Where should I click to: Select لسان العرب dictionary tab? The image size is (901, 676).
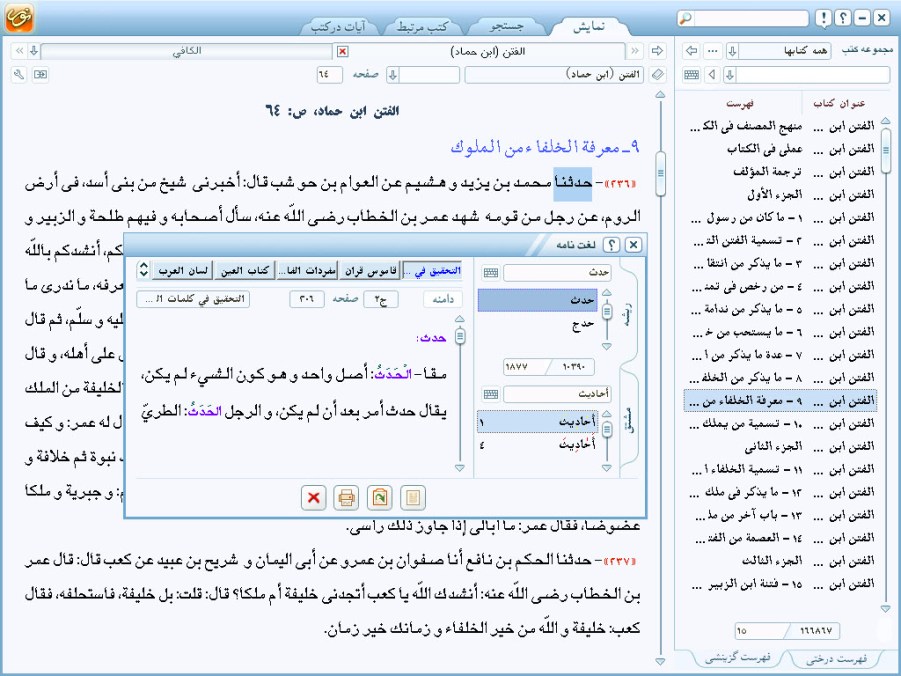click(x=183, y=270)
